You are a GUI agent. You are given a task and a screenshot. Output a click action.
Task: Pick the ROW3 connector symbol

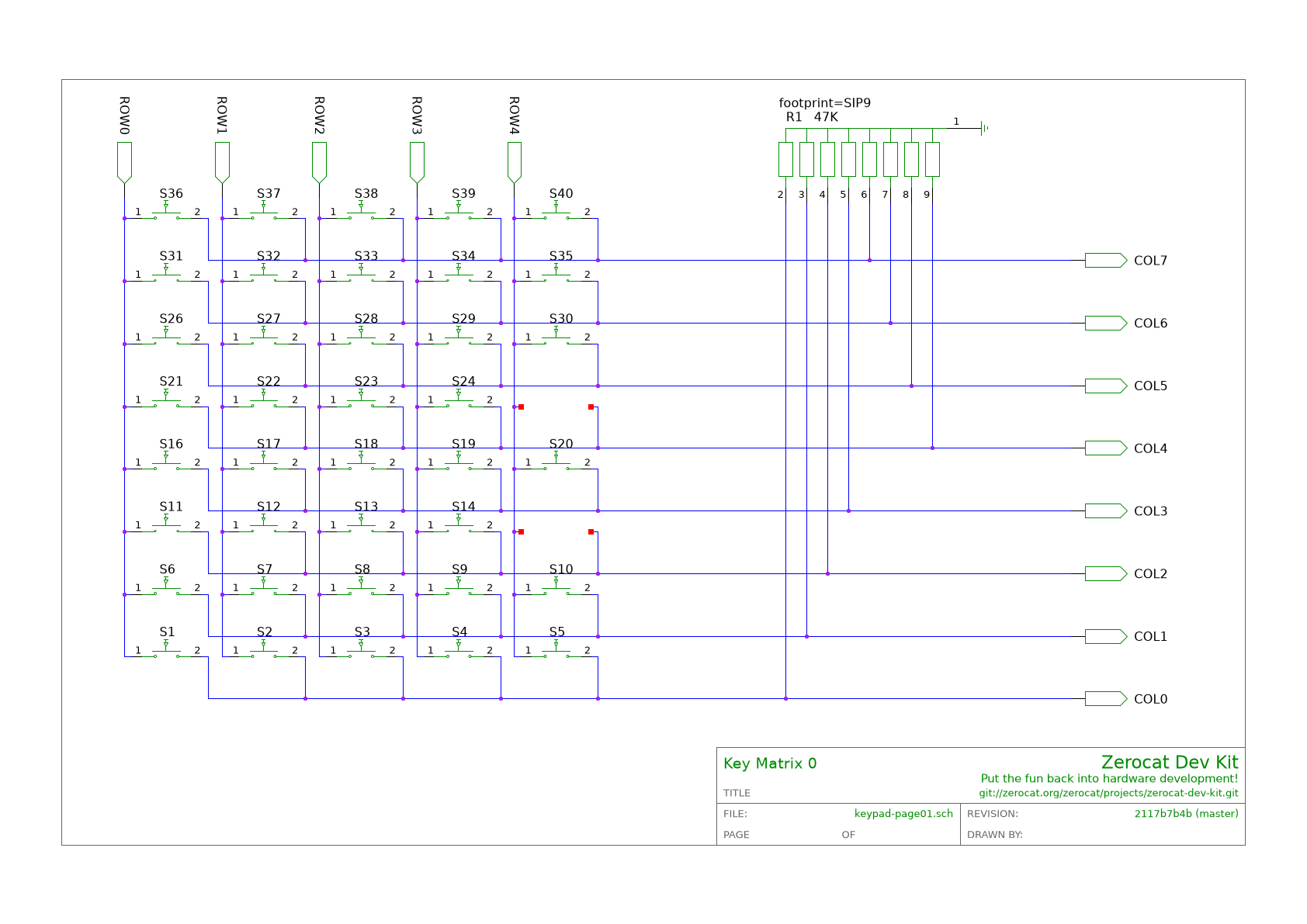[417, 162]
